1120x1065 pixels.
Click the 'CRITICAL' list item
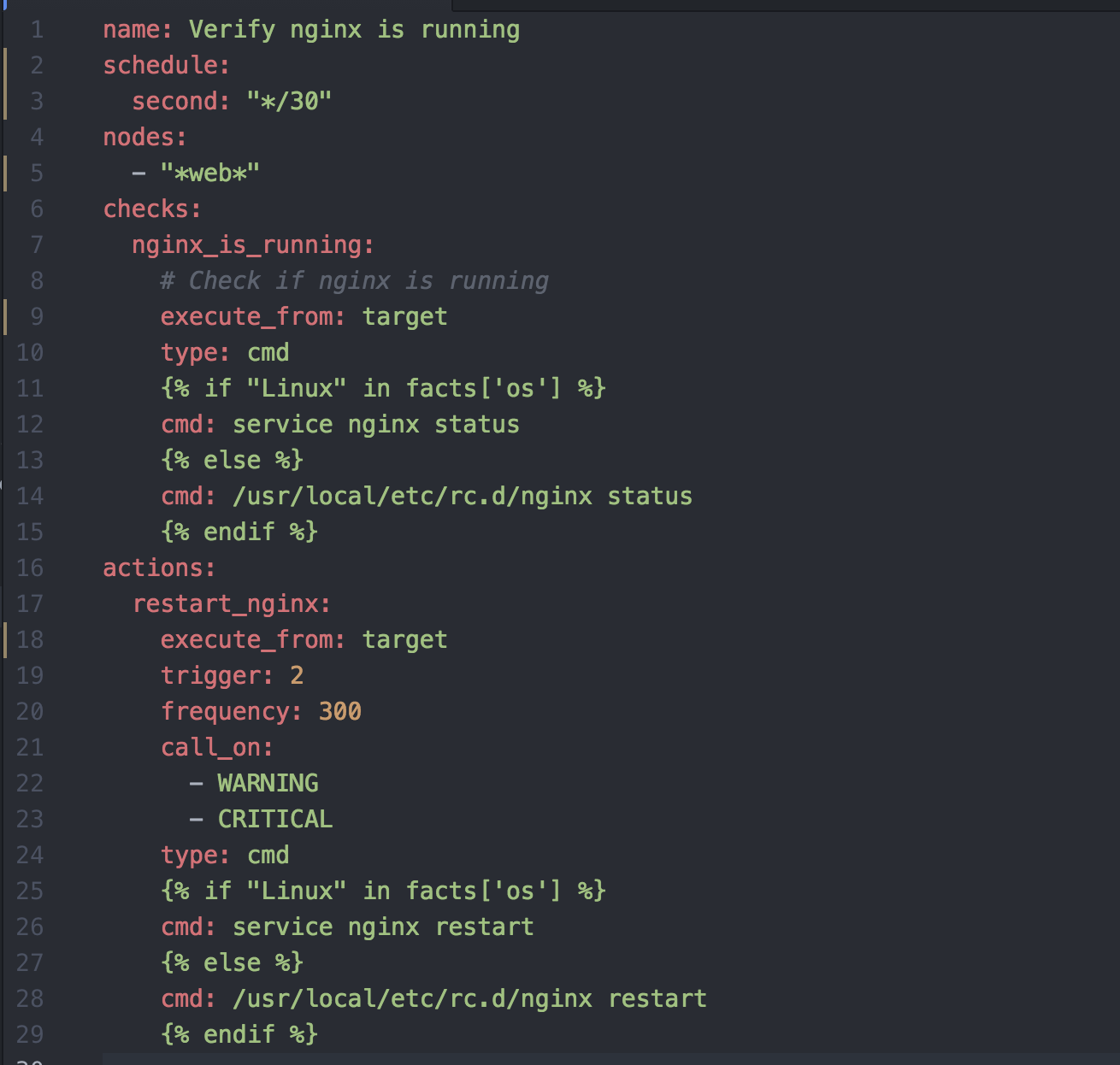[275, 820]
